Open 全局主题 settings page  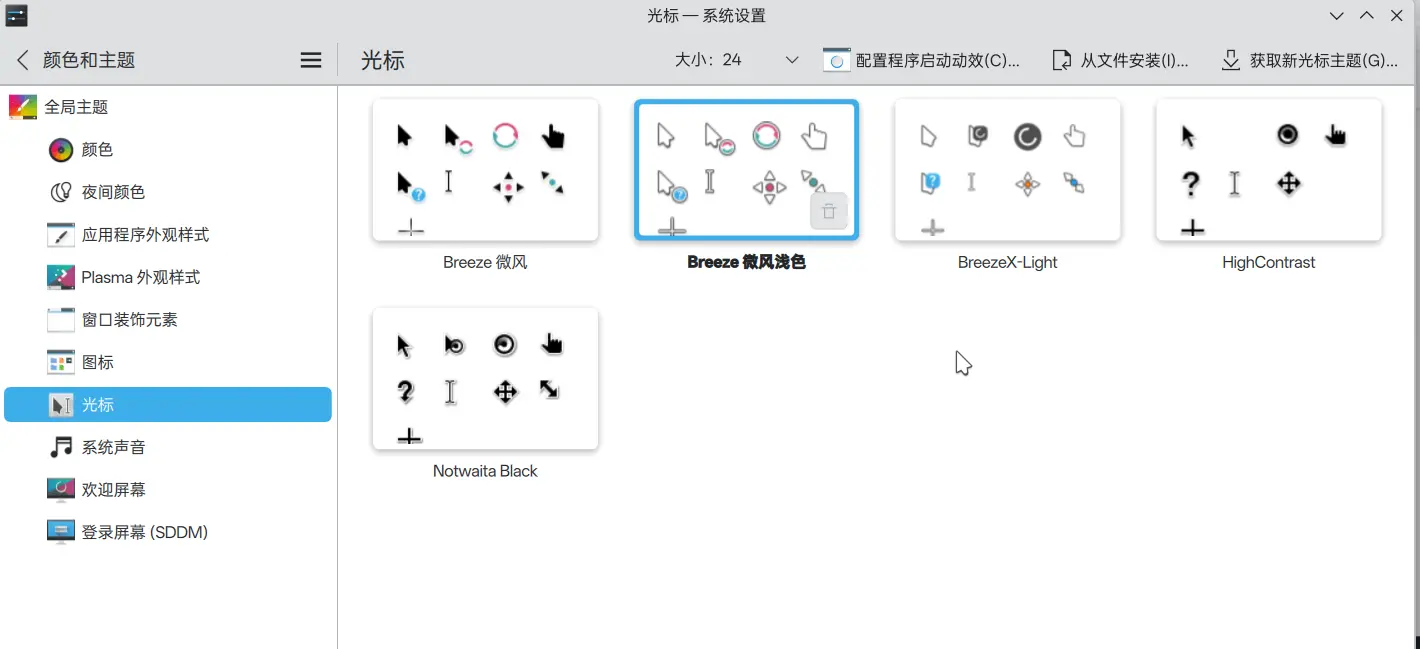tap(168, 107)
